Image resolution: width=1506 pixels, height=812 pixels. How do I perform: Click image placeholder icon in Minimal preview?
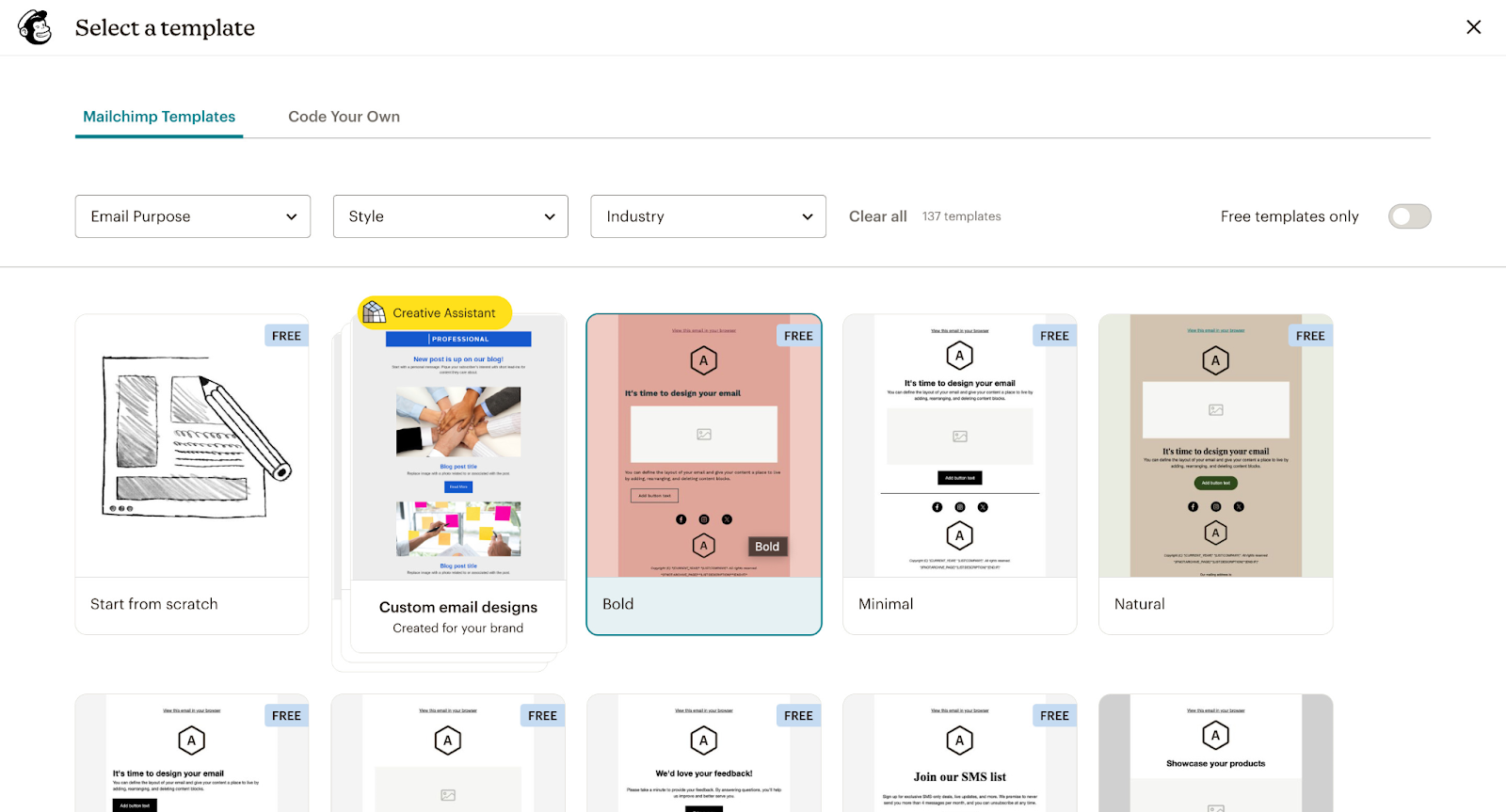tap(960, 437)
